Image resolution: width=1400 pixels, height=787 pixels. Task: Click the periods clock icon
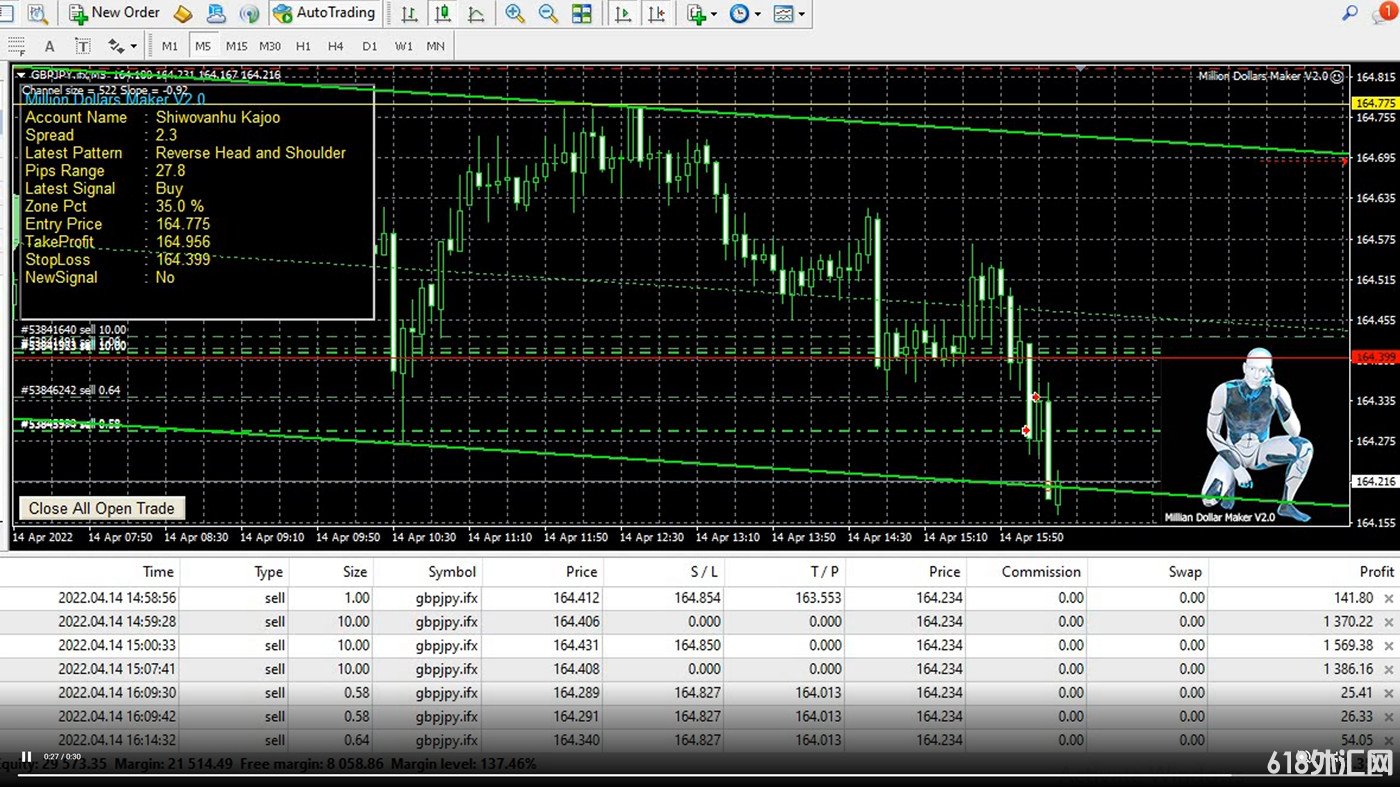pos(739,14)
